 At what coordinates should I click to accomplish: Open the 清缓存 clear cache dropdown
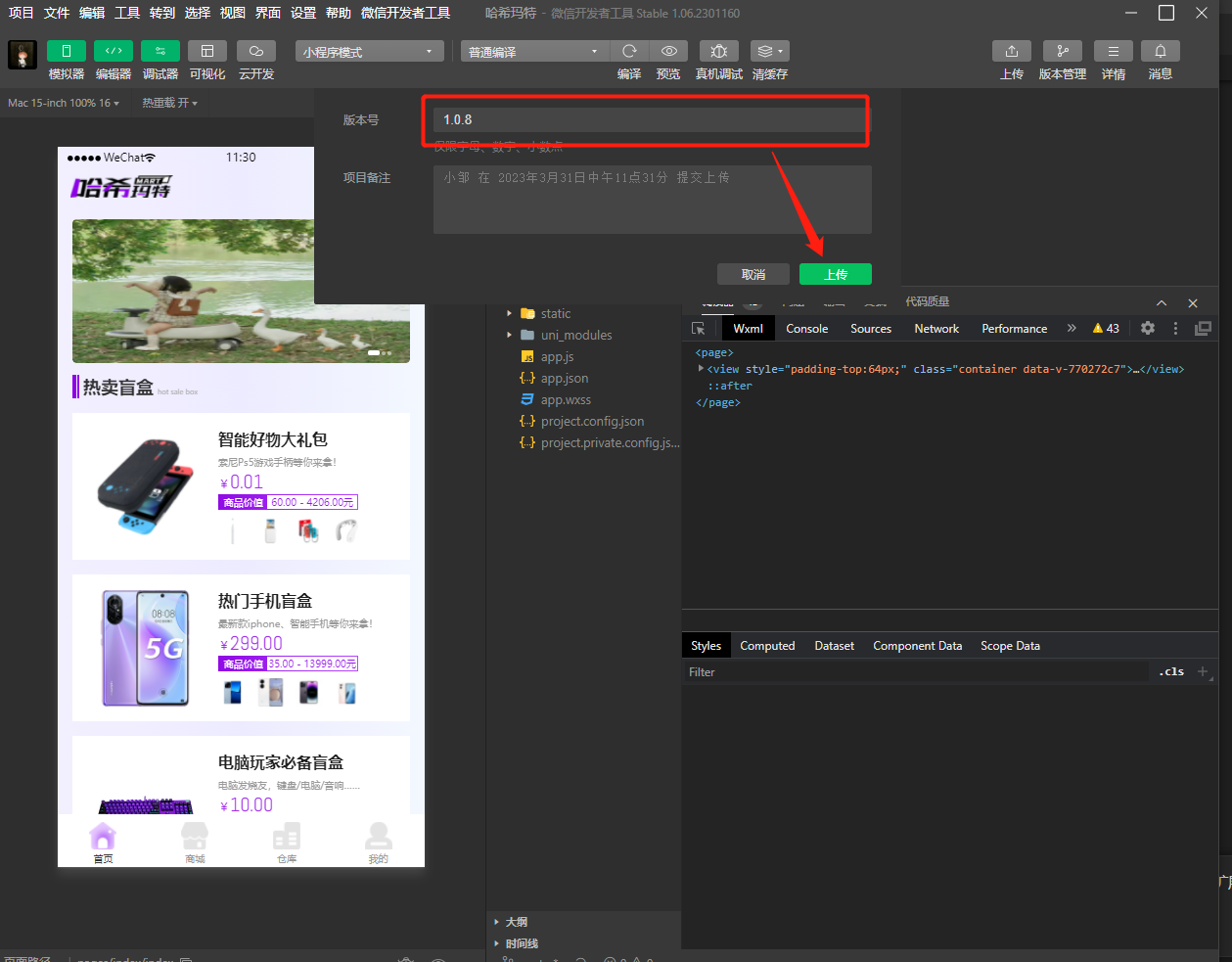[770, 51]
